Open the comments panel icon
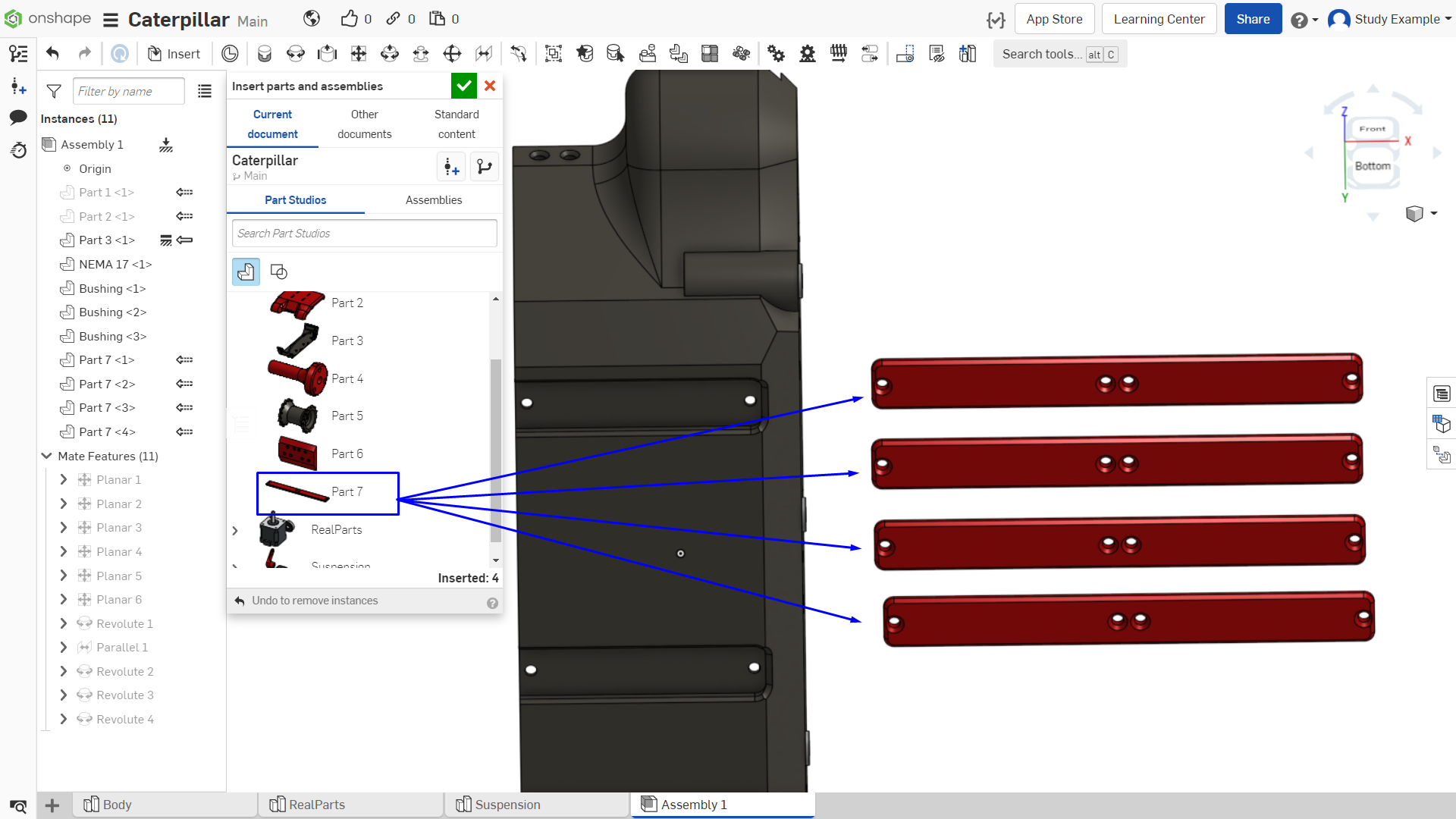Screen dimensions: 1456x819 pos(18,118)
